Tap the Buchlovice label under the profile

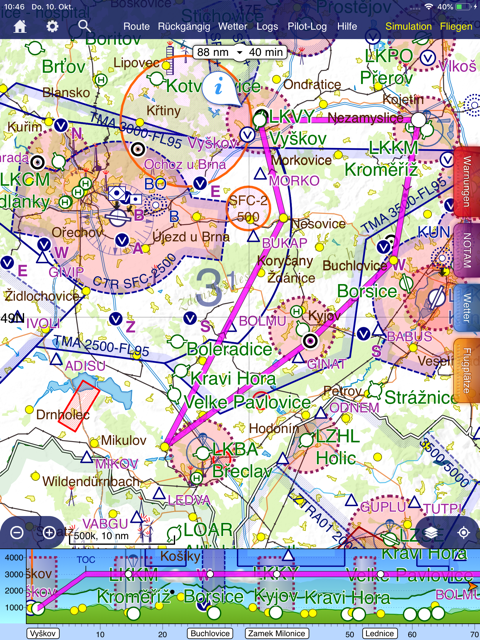(210, 633)
